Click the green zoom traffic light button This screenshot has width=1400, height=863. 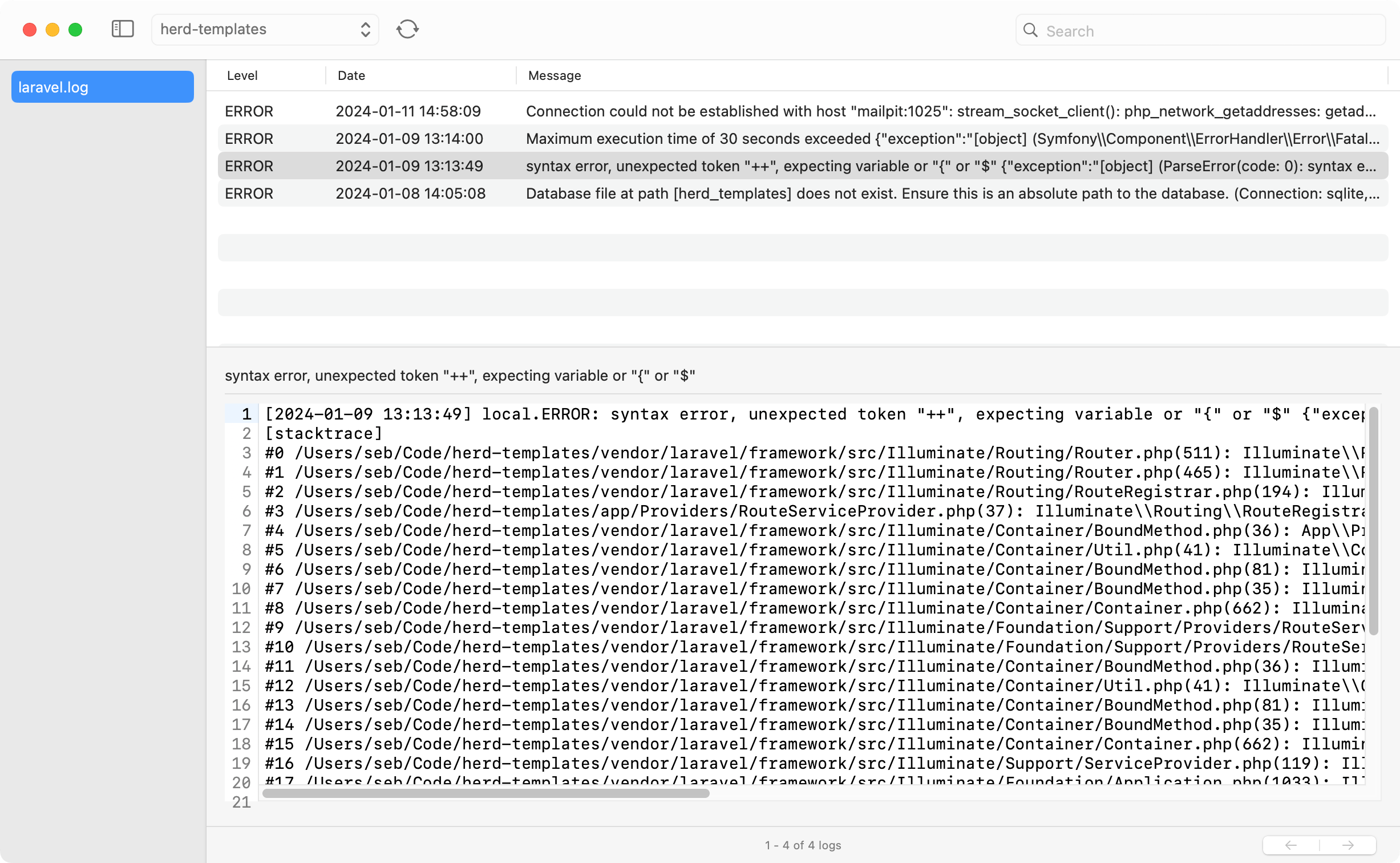75,29
